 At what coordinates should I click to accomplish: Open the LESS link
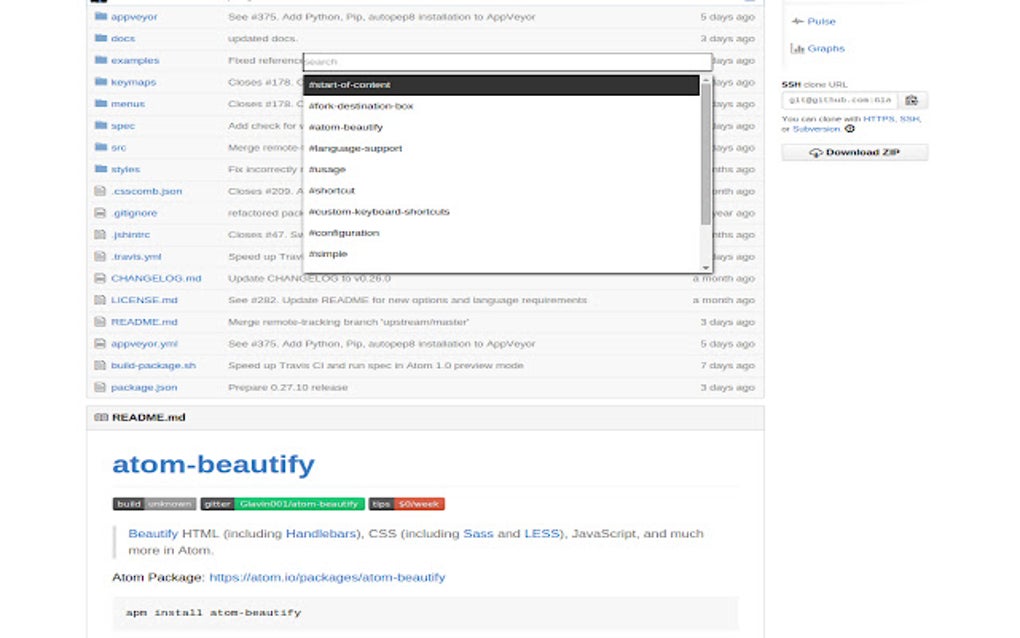point(542,533)
